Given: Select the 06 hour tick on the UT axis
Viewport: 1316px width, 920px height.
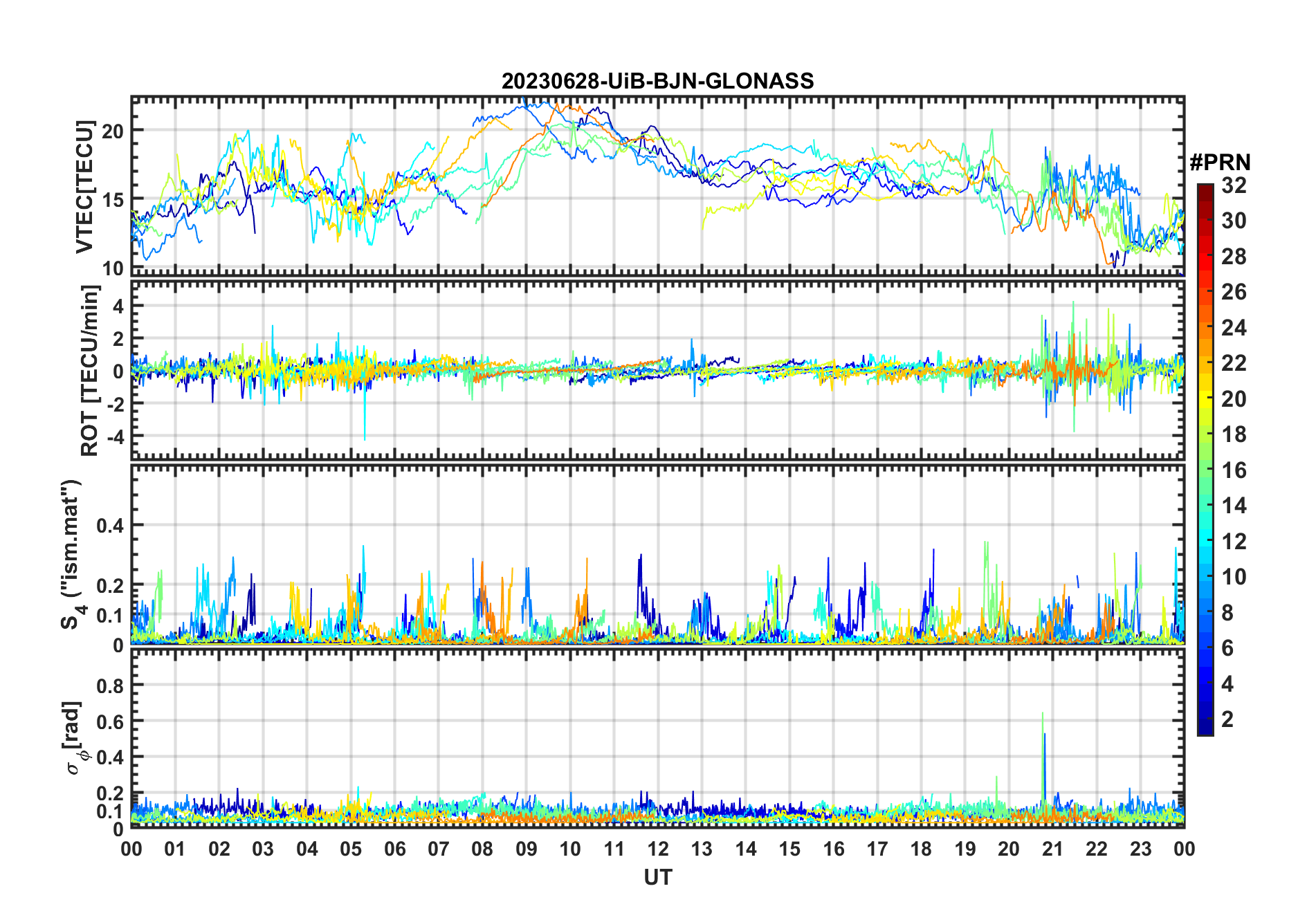Looking at the screenshot, I should pyautogui.click(x=394, y=849).
